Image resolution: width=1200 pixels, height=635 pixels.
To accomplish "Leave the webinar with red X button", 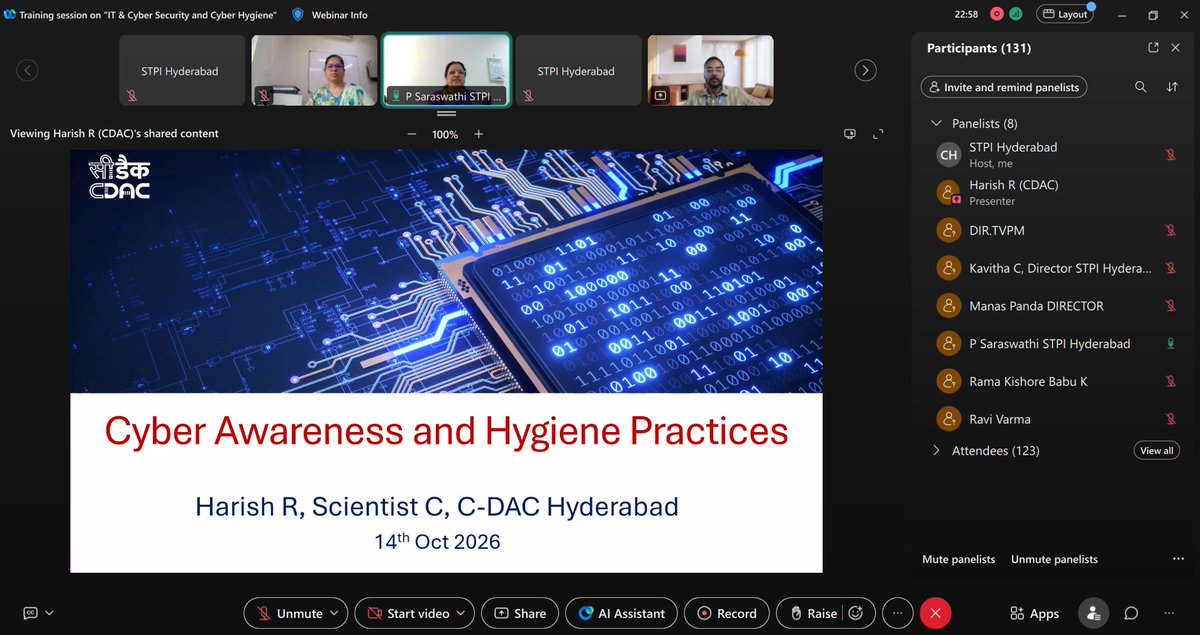I will 935,613.
